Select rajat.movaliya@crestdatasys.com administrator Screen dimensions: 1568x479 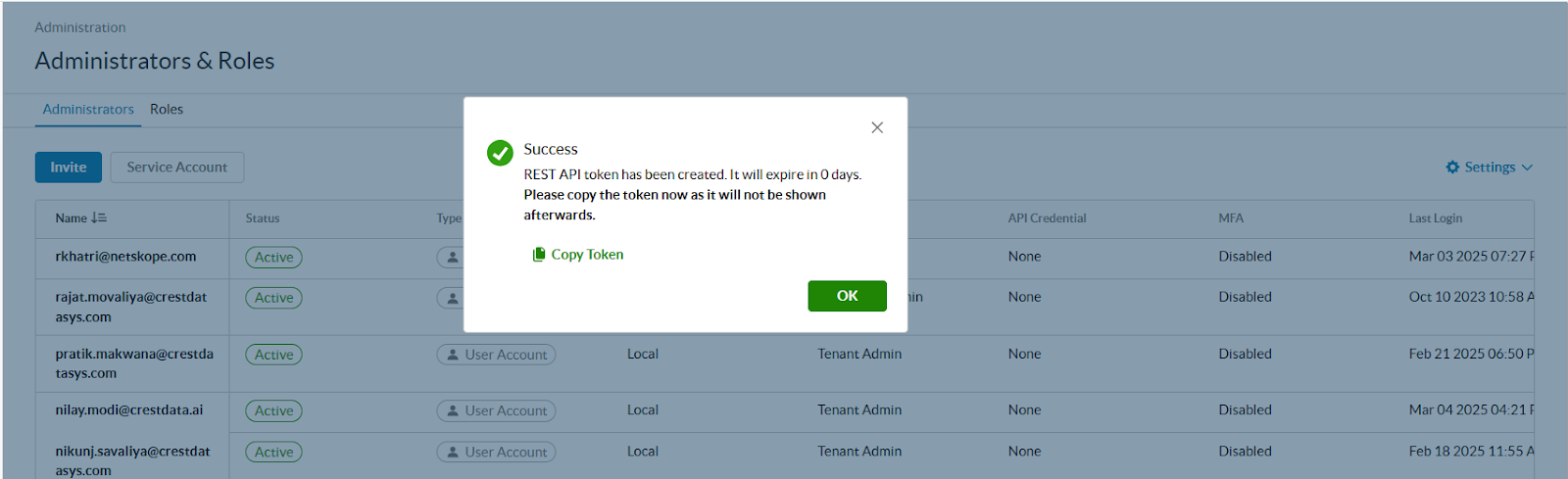131,307
